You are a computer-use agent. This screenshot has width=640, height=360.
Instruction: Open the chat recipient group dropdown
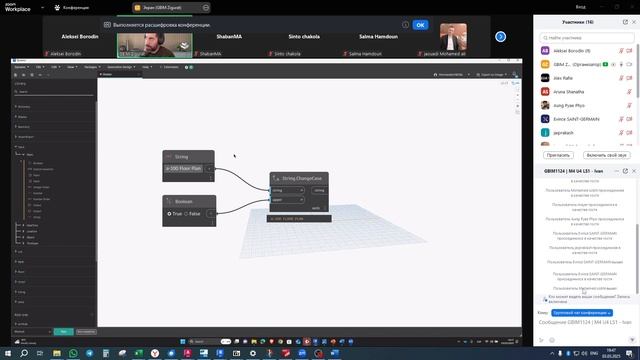582,313
